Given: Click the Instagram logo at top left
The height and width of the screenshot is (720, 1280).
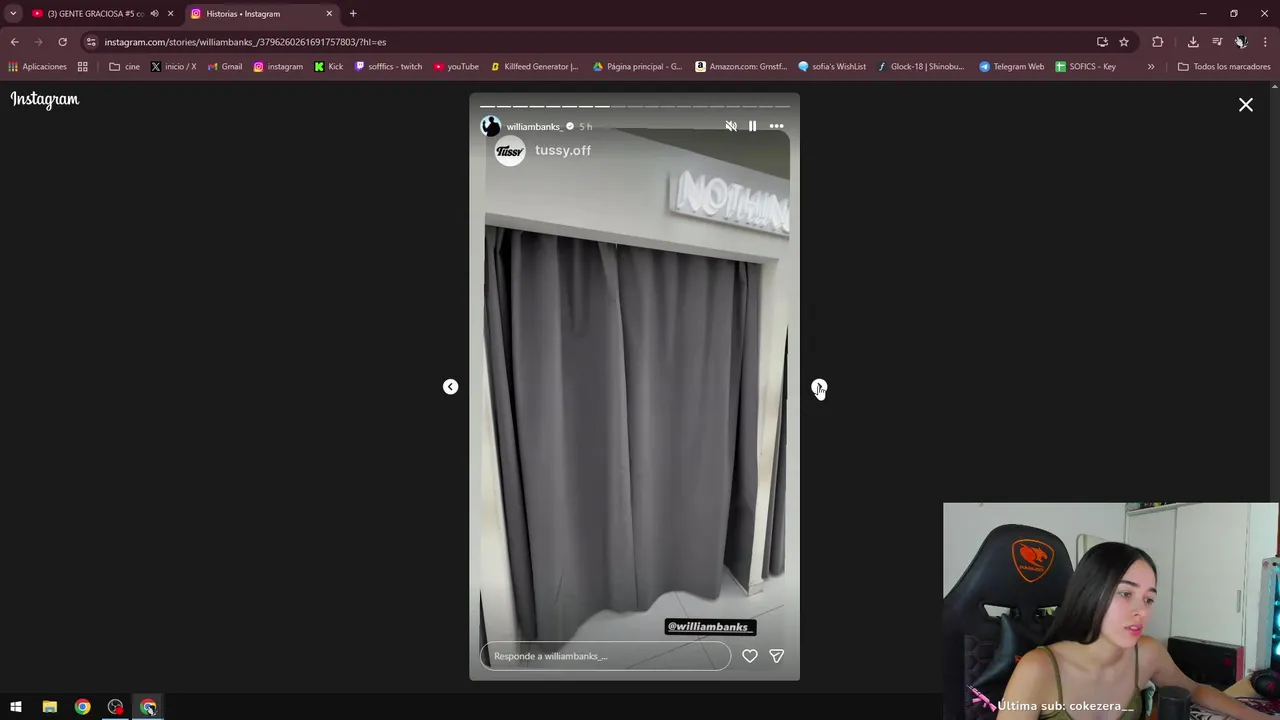Looking at the screenshot, I should coord(45,99).
